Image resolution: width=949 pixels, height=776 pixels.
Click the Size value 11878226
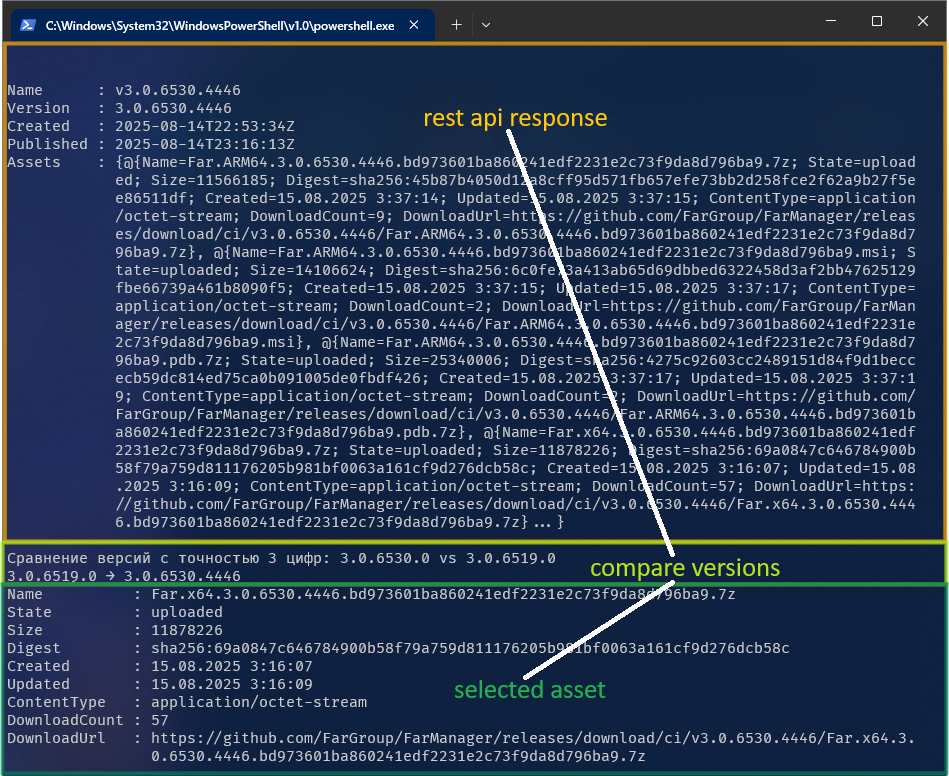(x=187, y=630)
